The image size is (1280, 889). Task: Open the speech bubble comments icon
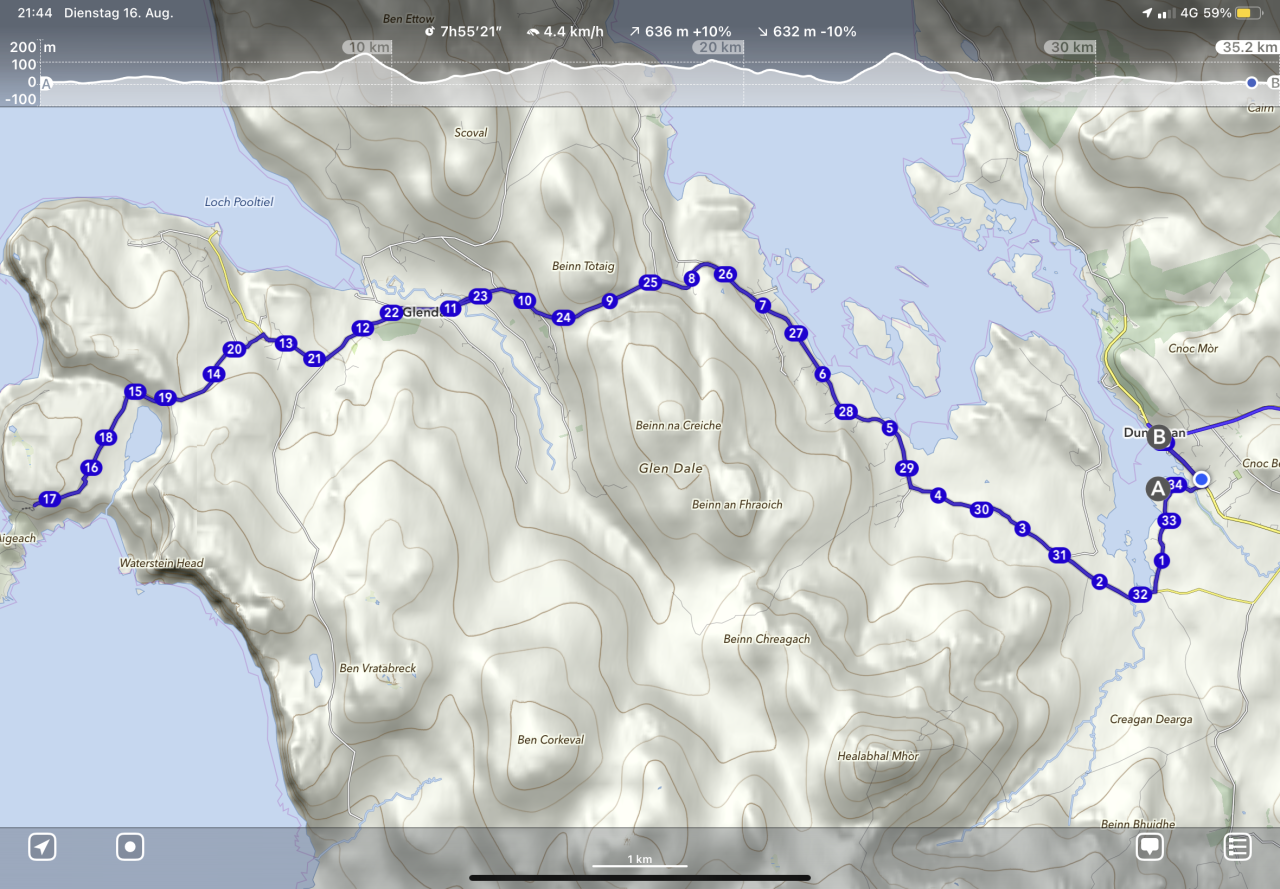click(1150, 847)
